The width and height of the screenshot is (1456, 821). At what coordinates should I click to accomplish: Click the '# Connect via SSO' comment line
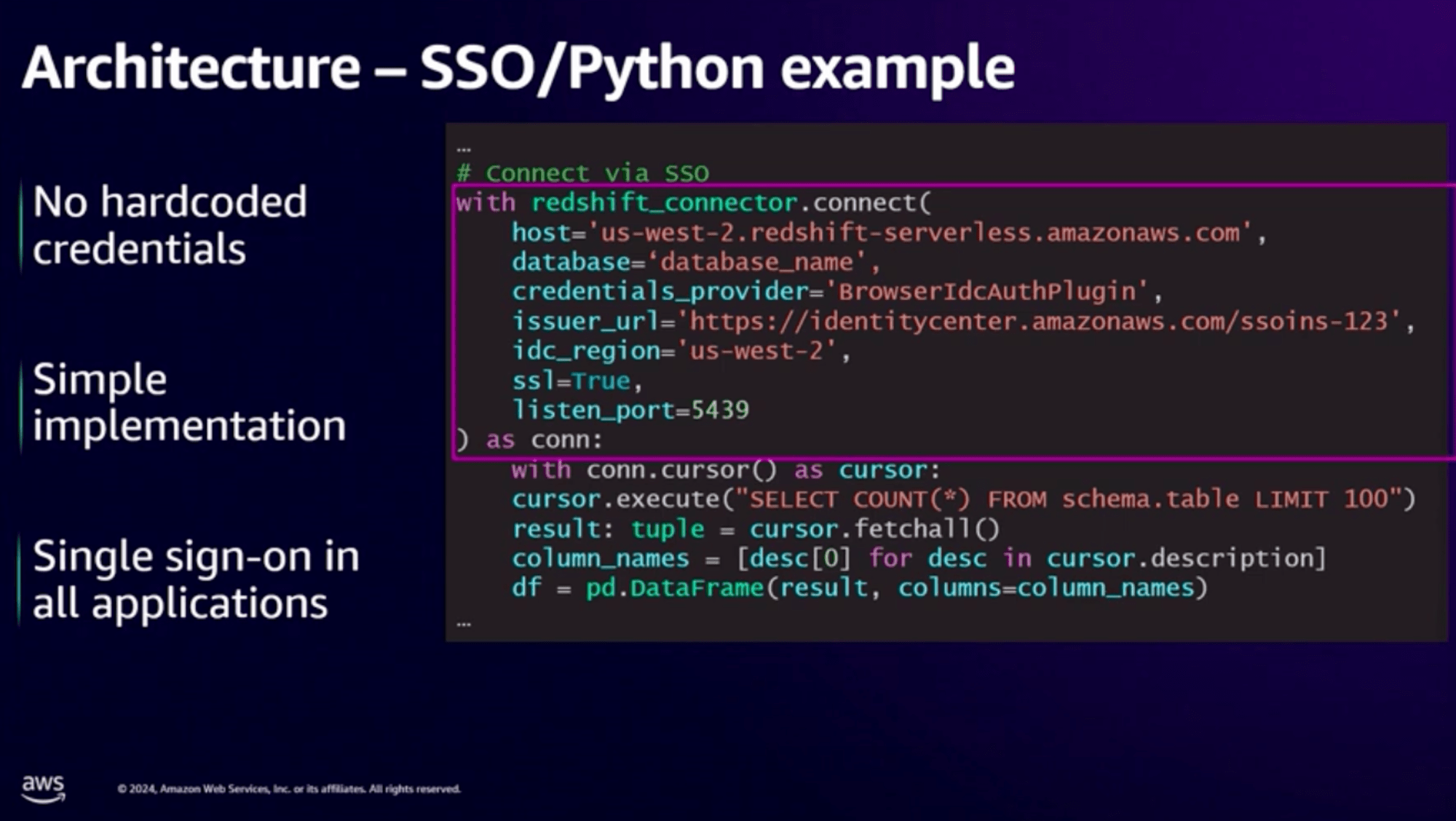582,173
